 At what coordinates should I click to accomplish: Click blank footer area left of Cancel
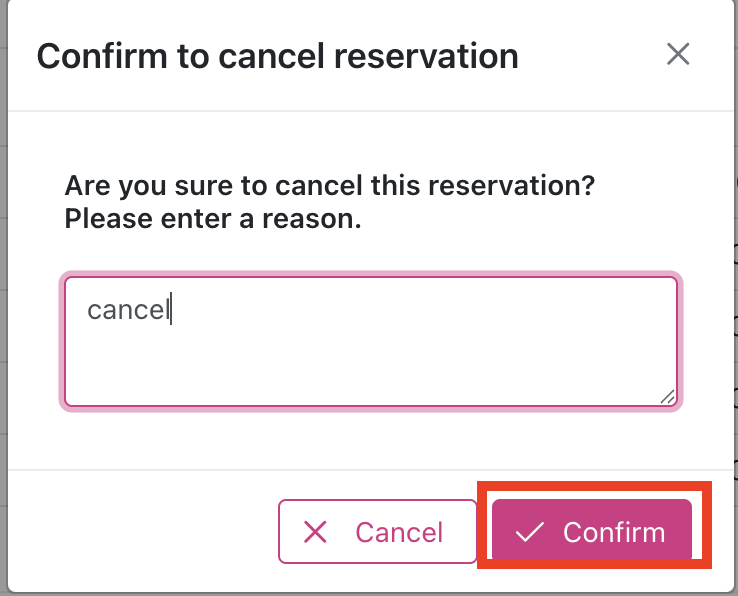pos(140,532)
